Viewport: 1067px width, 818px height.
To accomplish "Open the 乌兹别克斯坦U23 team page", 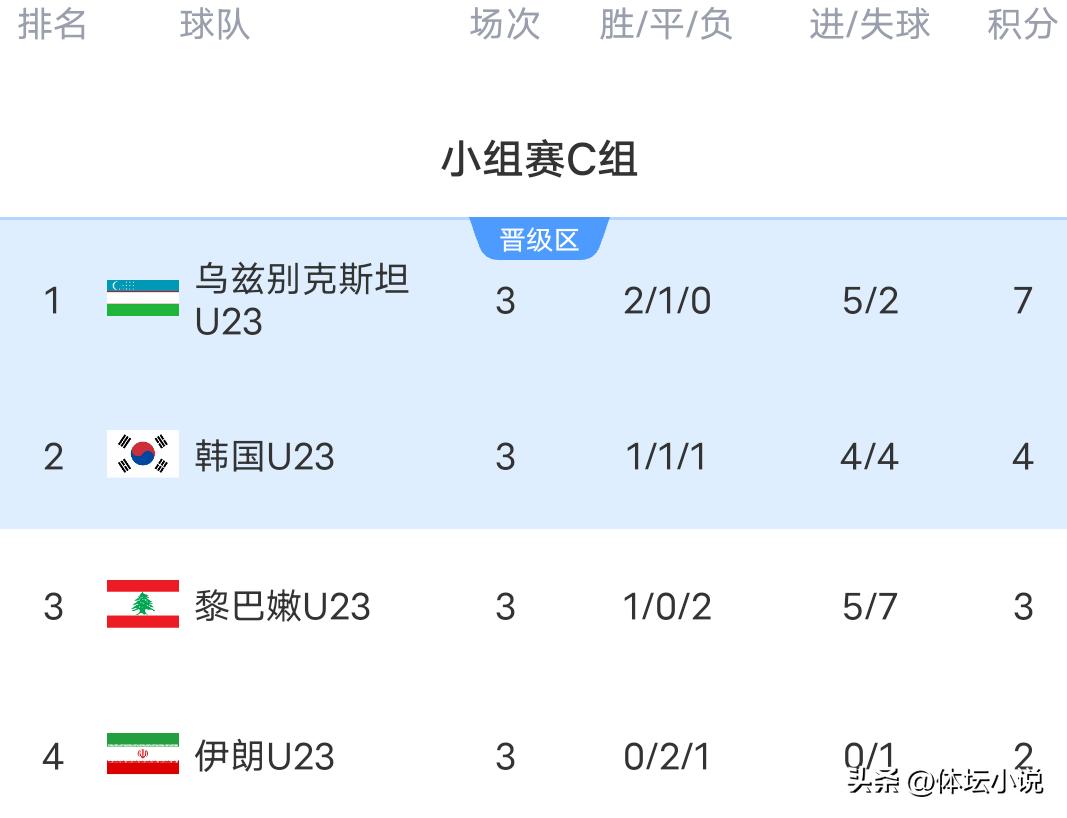I will click(301, 299).
